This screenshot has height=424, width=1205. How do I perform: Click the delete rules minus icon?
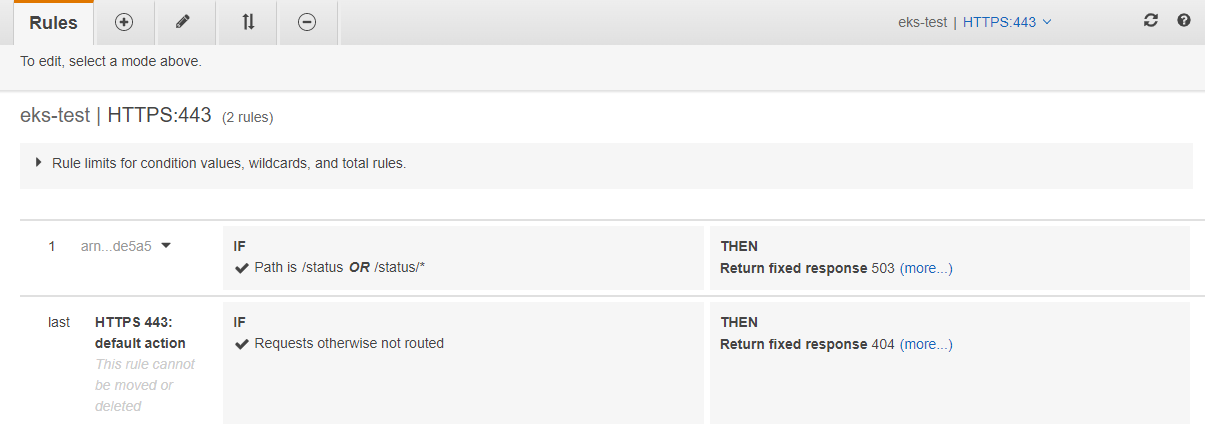point(307,22)
